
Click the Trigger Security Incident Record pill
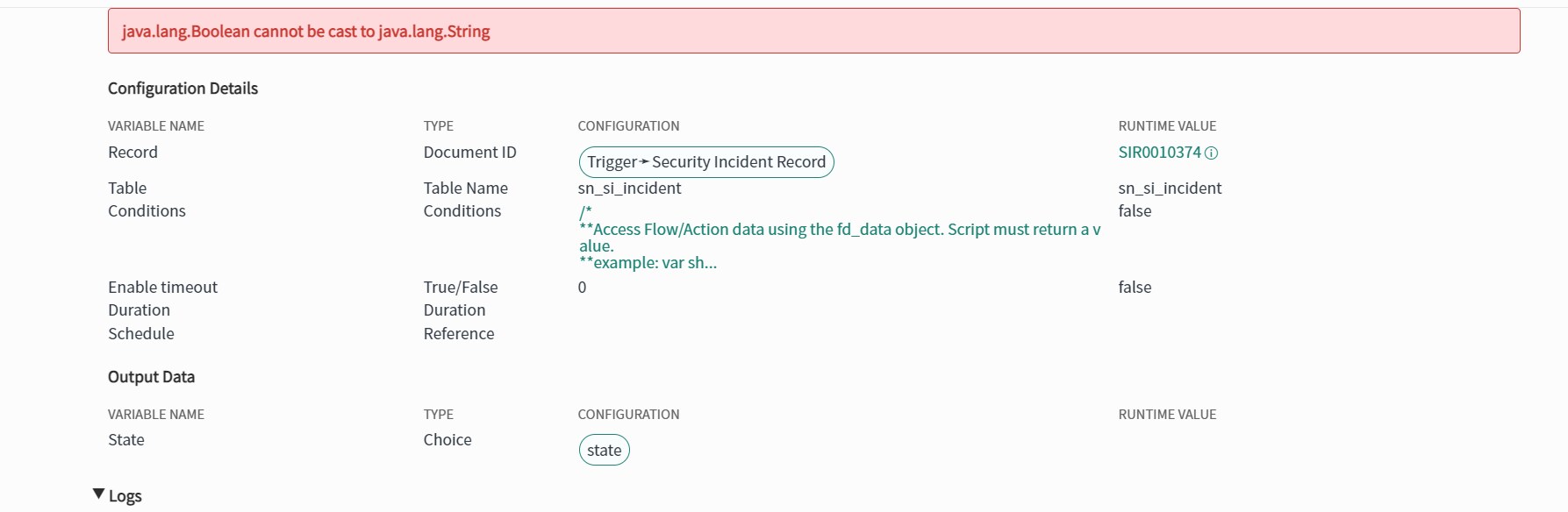click(x=706, y=162)
